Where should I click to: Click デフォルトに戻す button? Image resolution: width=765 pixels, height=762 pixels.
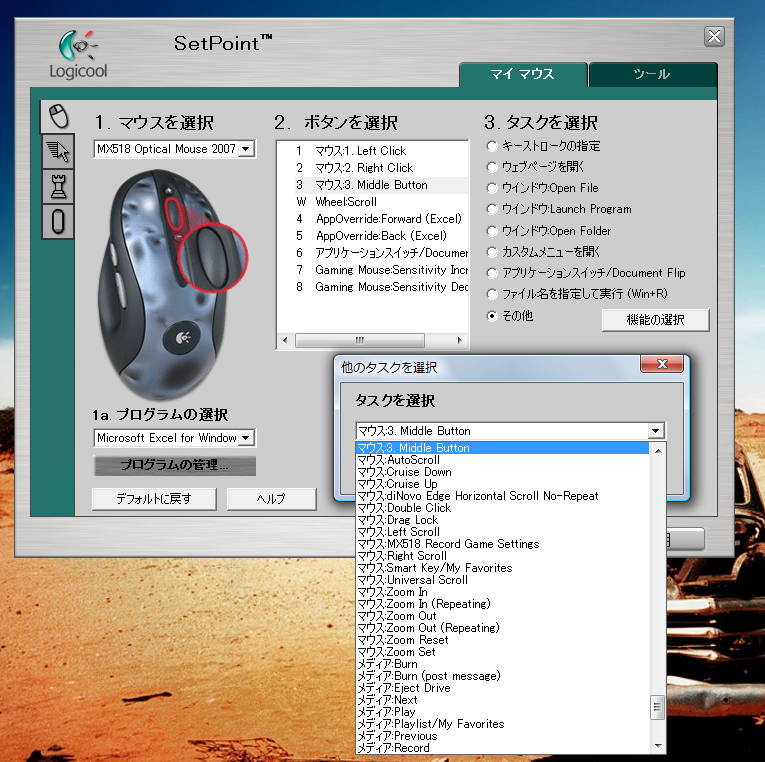(x=154, y=499)
